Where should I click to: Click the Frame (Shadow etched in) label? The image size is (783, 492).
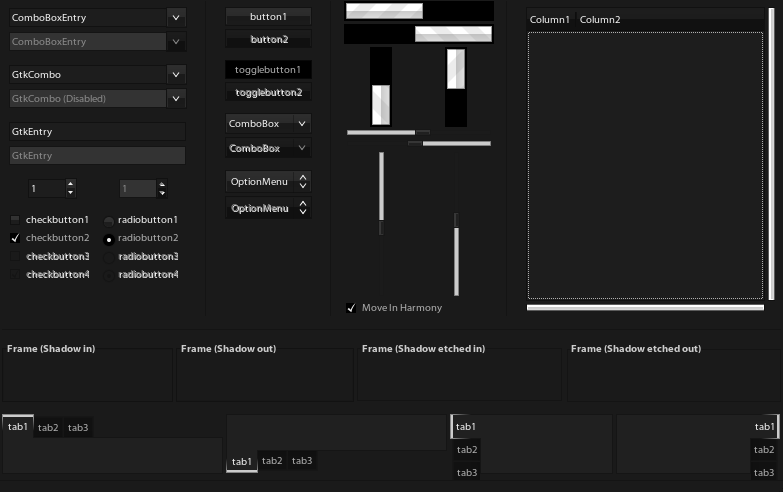coord(423,349)
